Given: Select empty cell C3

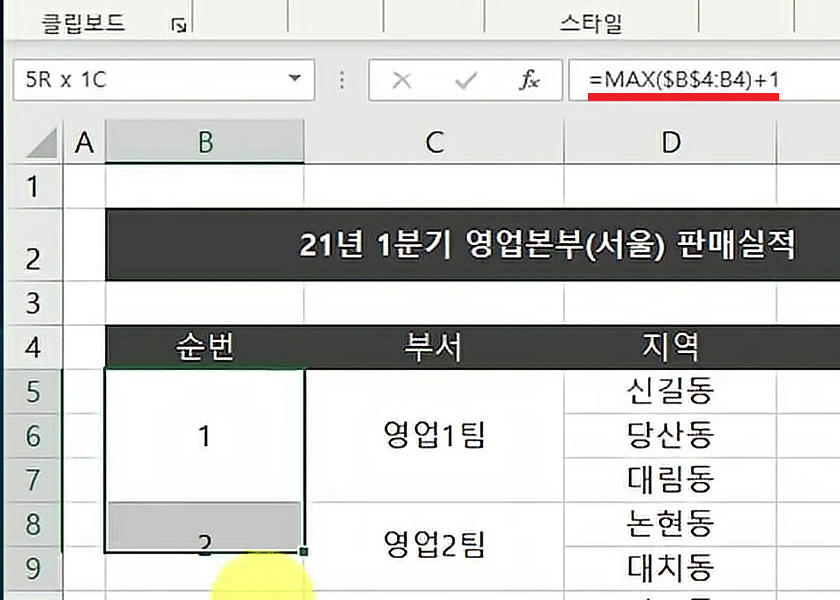Looking at the screenshot, I should [x=434, y=303].
